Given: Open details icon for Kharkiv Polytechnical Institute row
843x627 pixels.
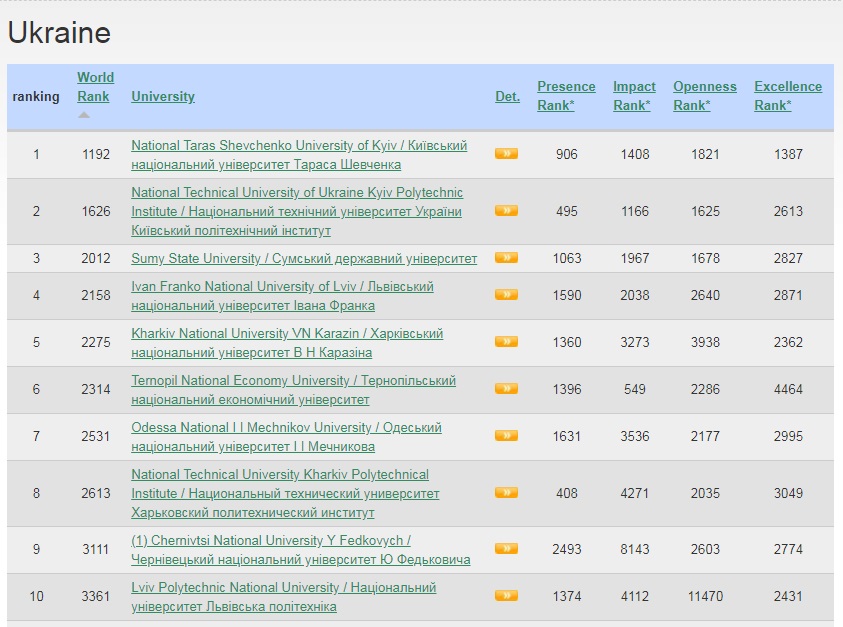Looking at the screenshot, I should pyautogui.click(x=506, y=492).
